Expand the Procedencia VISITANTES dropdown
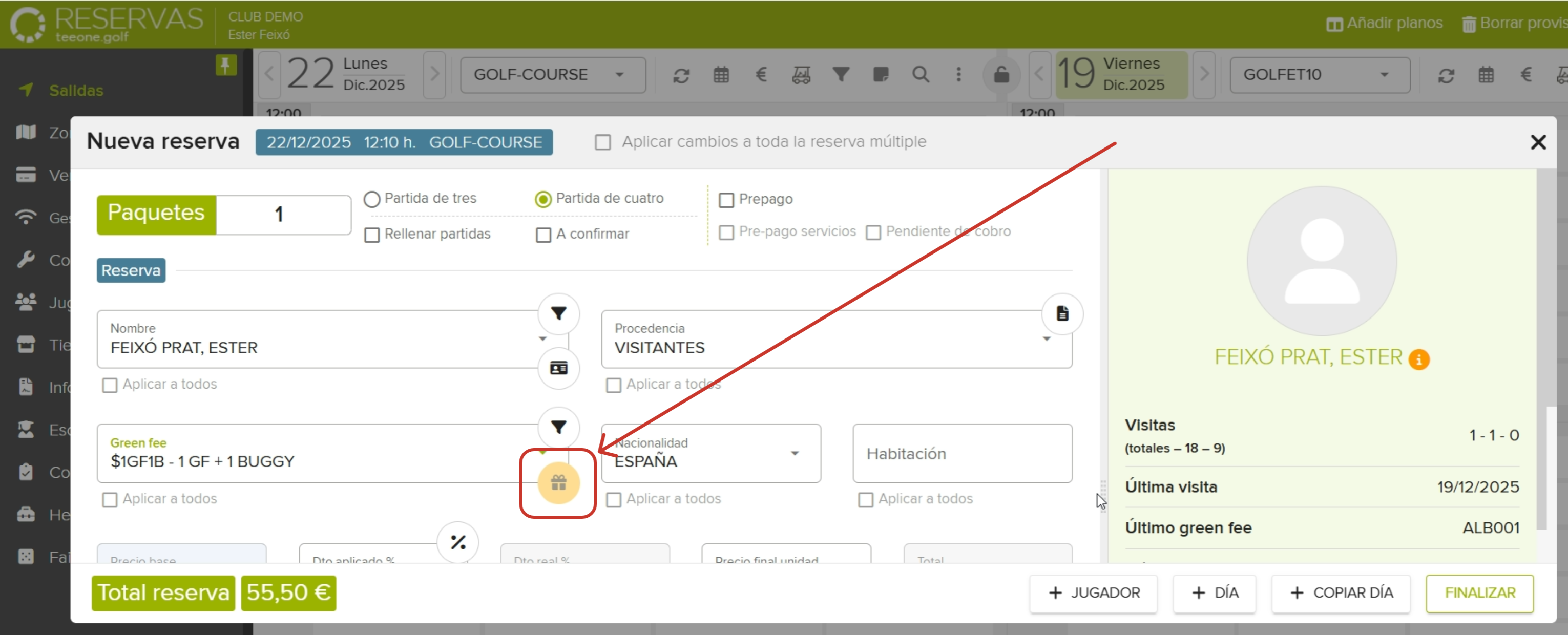This screenshot has height=635, width=1568. [x=1046, y=339]
